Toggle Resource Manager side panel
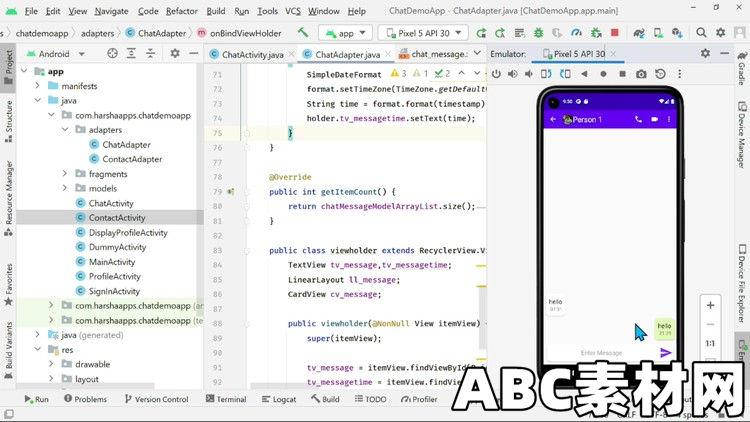Viewport: 750px width, 422px height. click(8, 198)
